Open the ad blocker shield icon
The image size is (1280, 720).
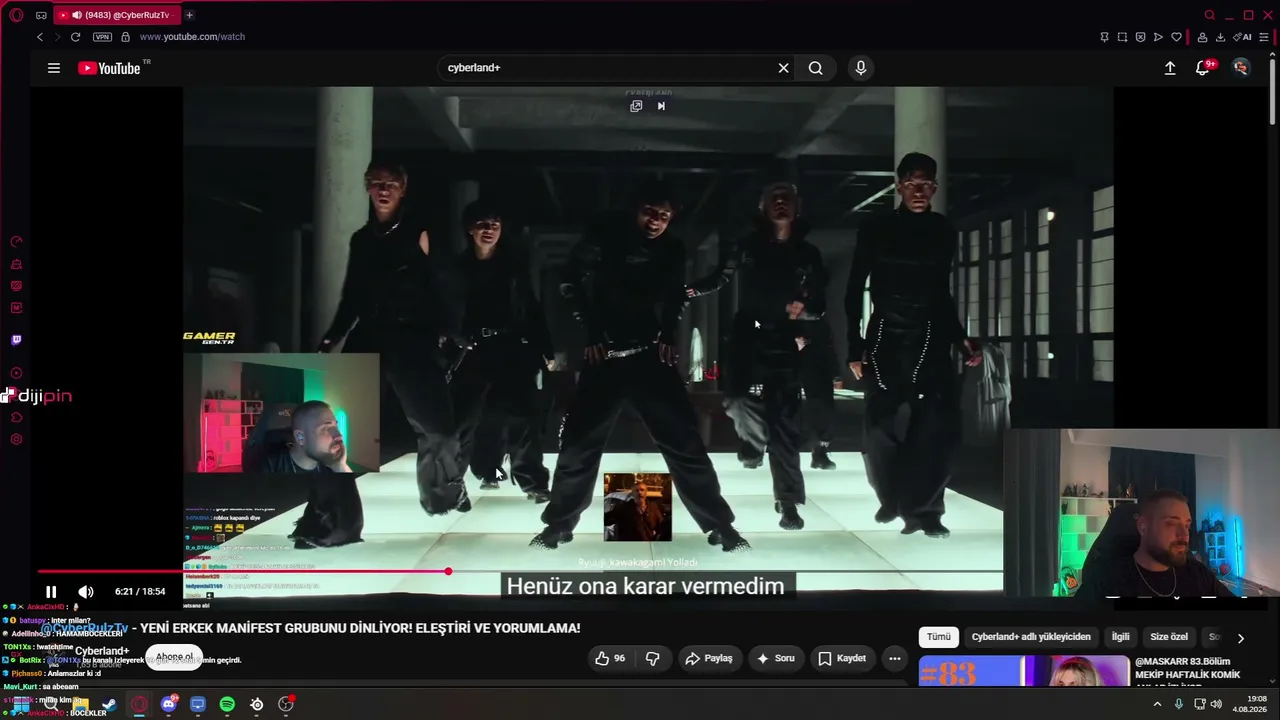coord(1140,37)
